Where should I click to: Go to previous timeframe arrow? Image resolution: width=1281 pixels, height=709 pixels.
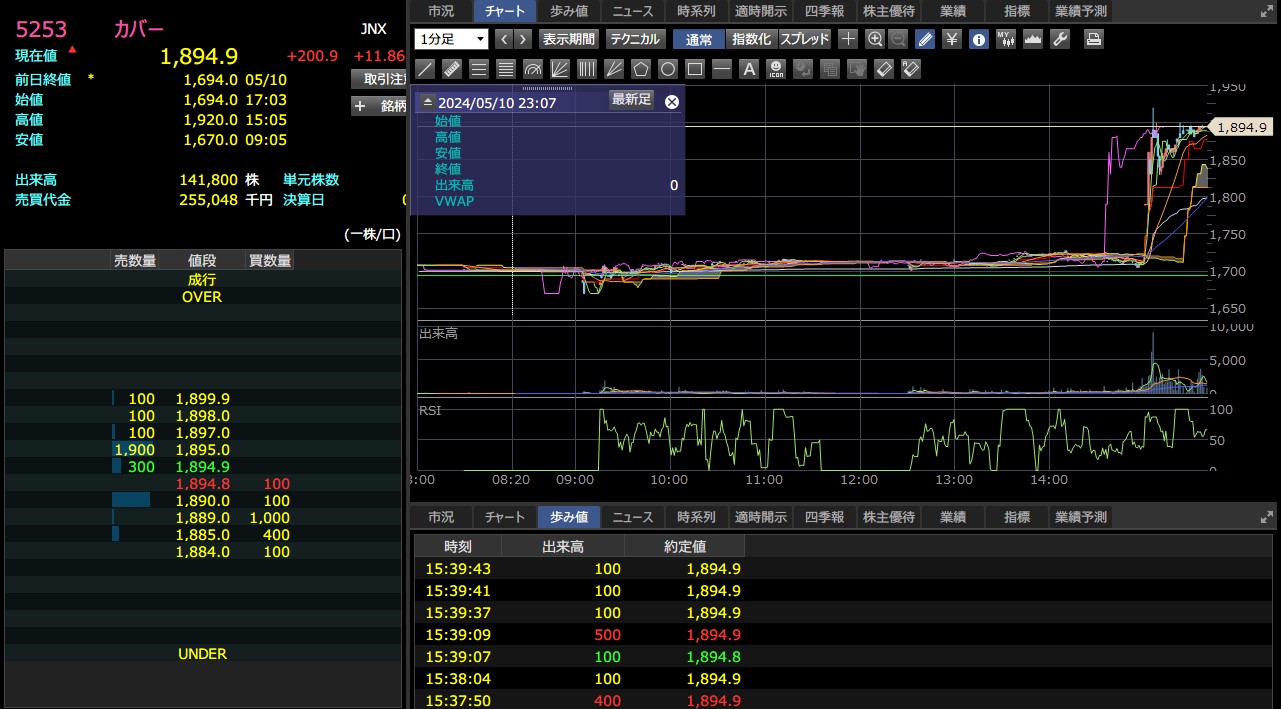(503, 39)
